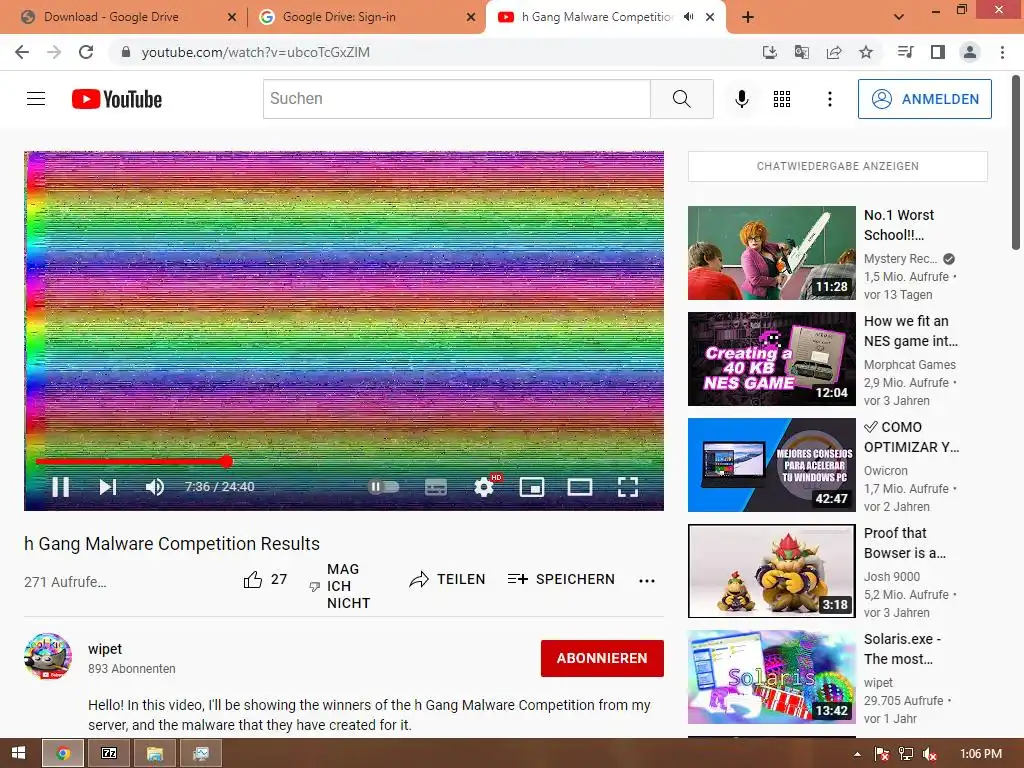Image resolution: width=1024 pixels, height=768 pixels.
Task: Click the address bar URL
Action: (255, 52)
